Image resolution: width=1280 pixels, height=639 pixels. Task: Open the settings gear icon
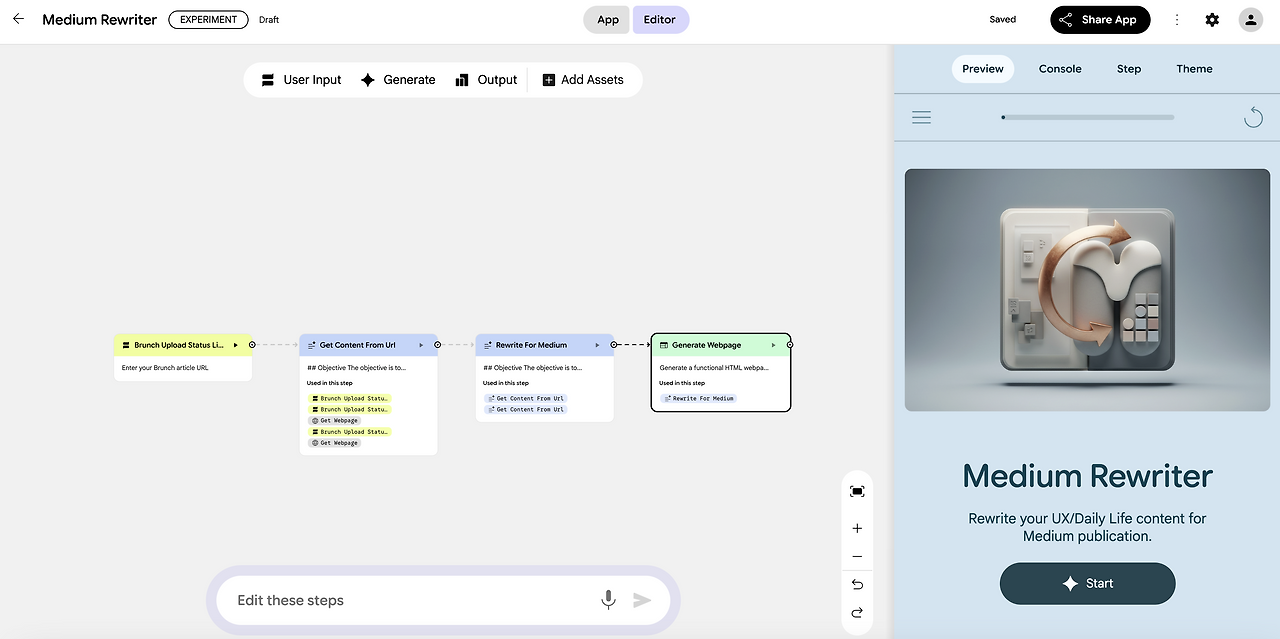[x=1212, y=20]
